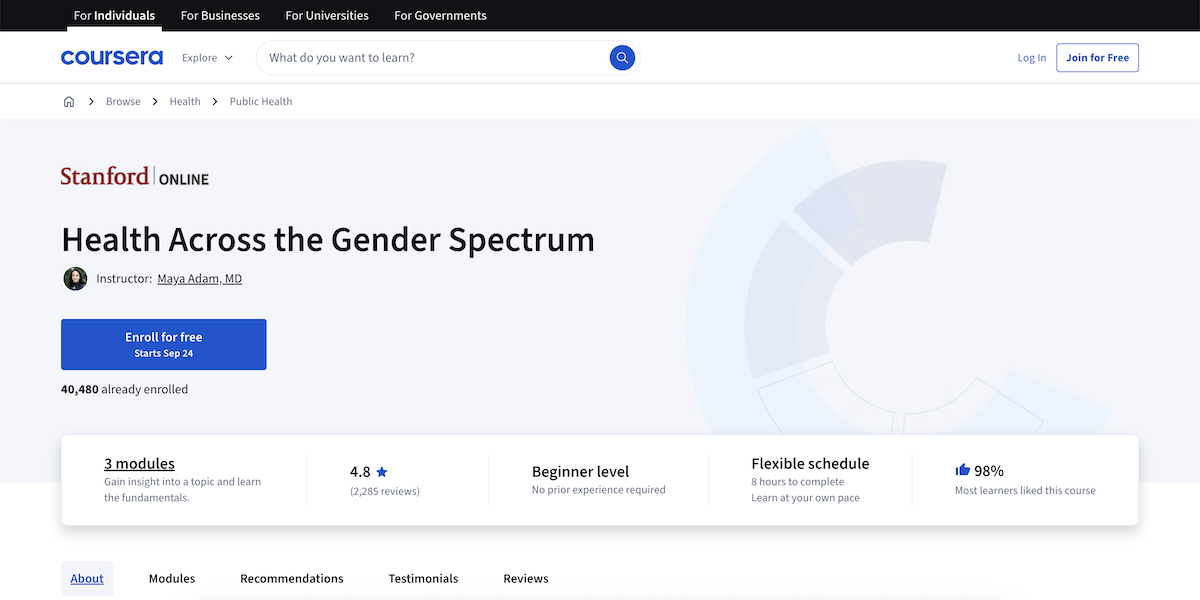Select the For Individuals tab
1200x600 pixels.
(114, 16)
